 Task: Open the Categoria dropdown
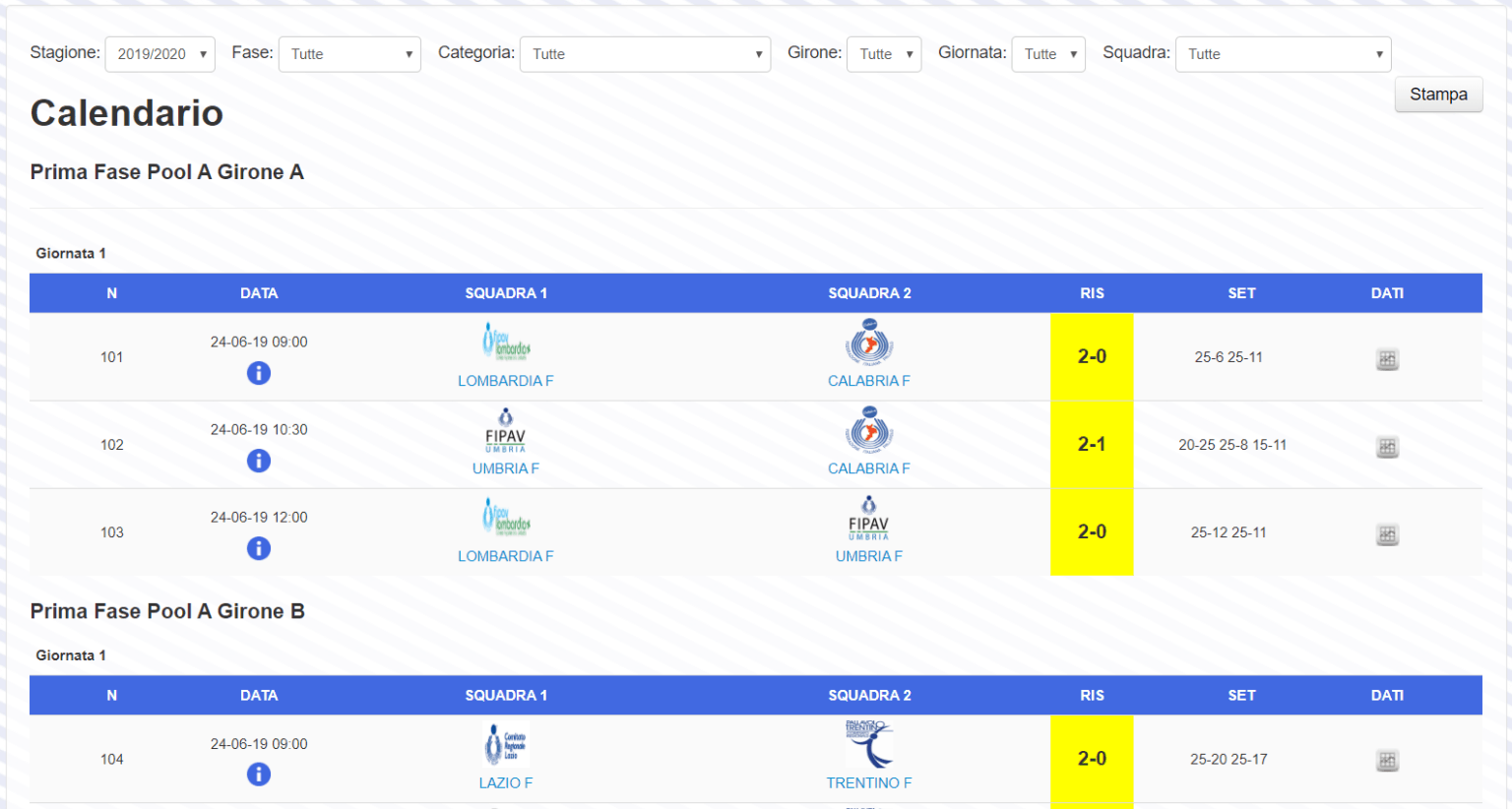(645, 54)
